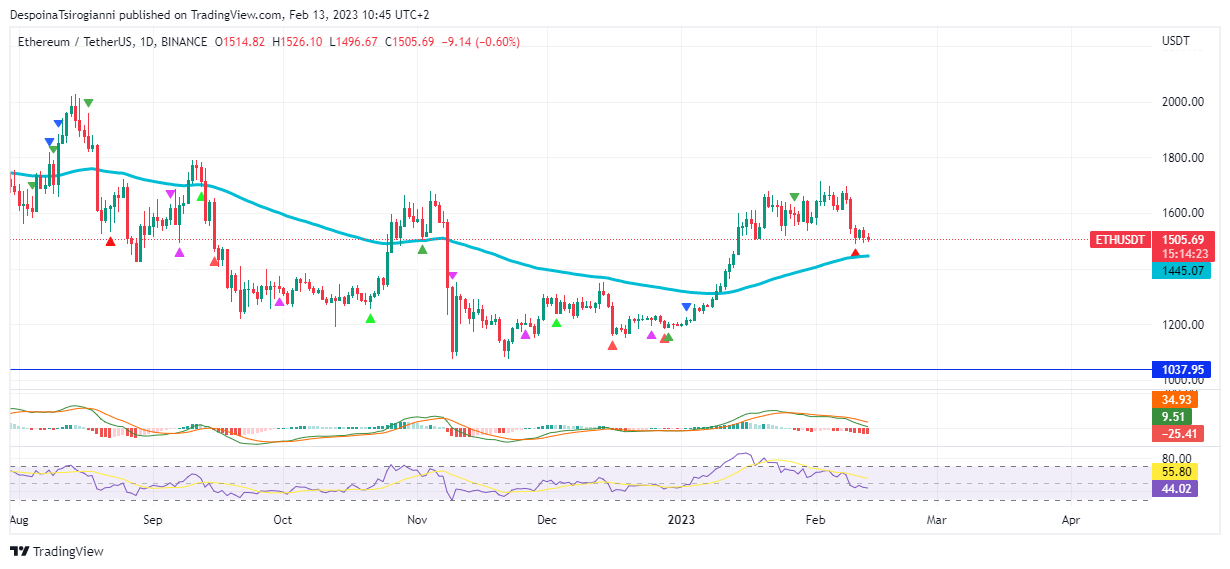Click the 2000.00 level on the price axis
This screenshot has width=1230, height=569.
[1182, 102]
